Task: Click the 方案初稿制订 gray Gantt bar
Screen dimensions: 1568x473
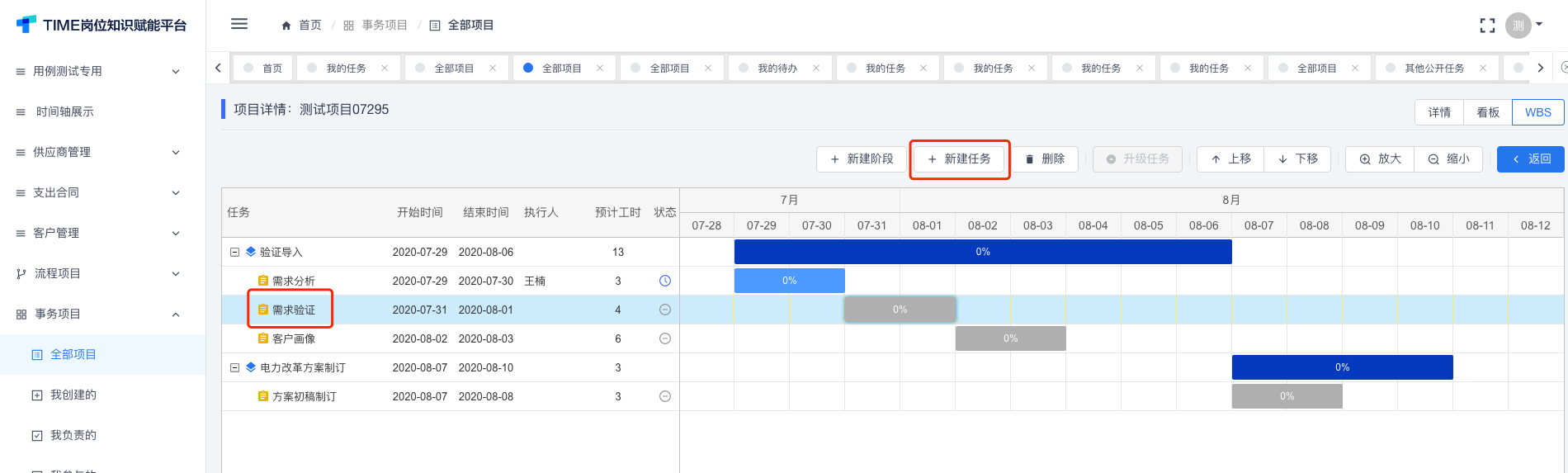Action: pos(1287,396)
